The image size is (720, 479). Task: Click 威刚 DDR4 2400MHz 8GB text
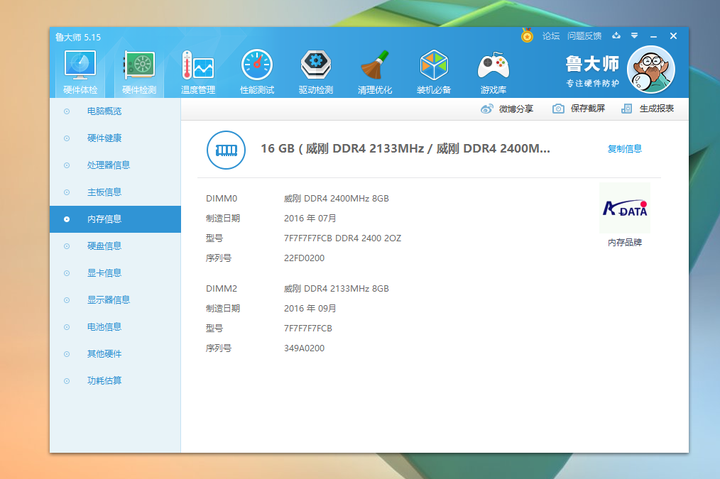pyautogui.click(x=336, y=198)
